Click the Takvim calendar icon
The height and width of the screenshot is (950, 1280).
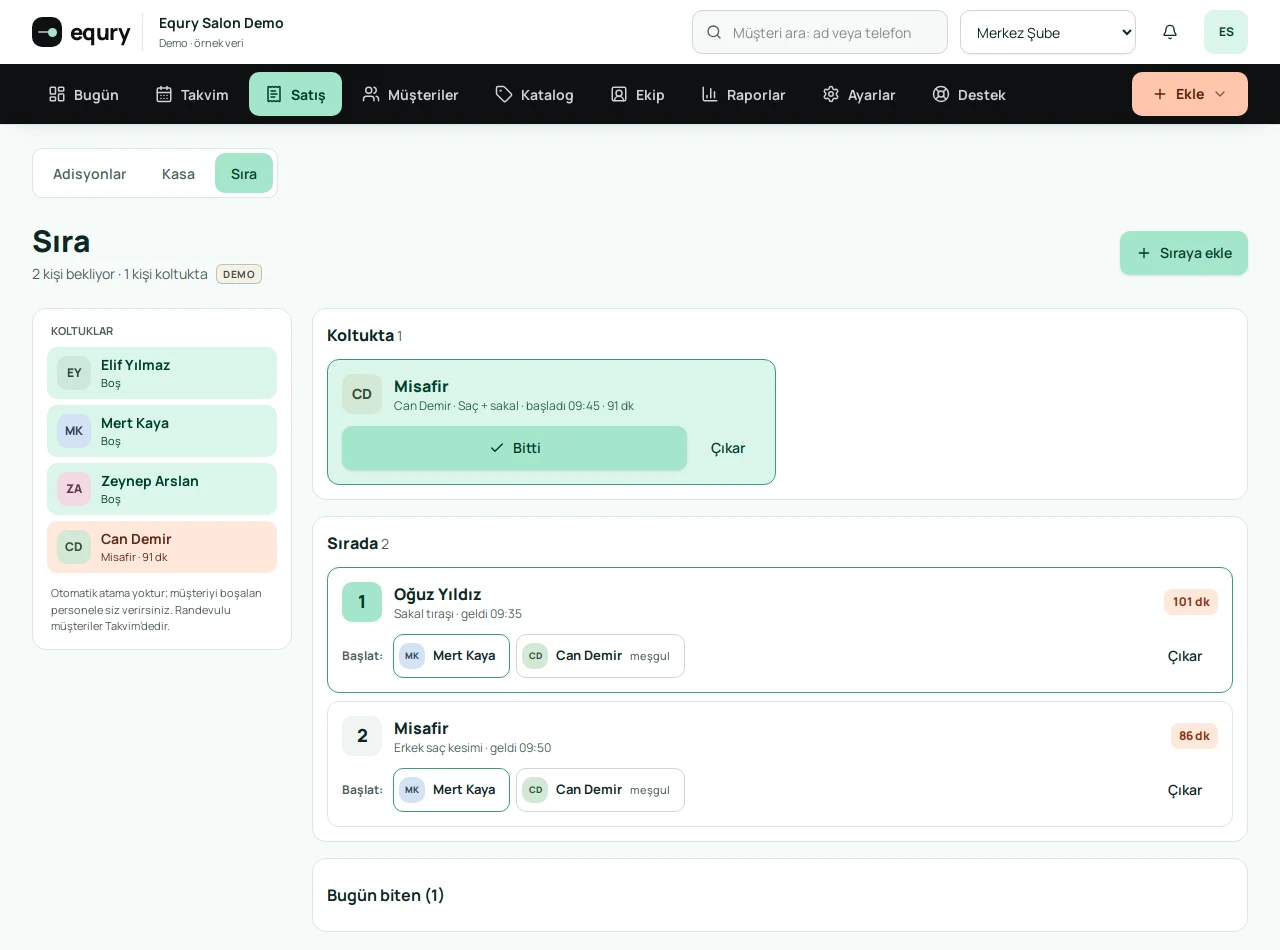tap(164, 94)
